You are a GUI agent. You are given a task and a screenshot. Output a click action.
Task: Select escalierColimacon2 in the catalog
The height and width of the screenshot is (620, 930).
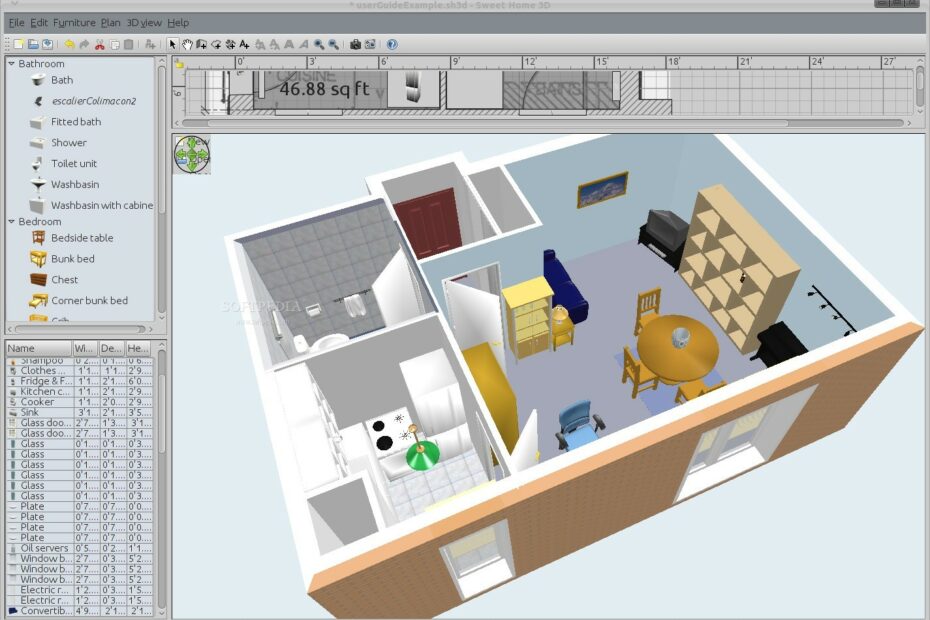tap(93, 101)
